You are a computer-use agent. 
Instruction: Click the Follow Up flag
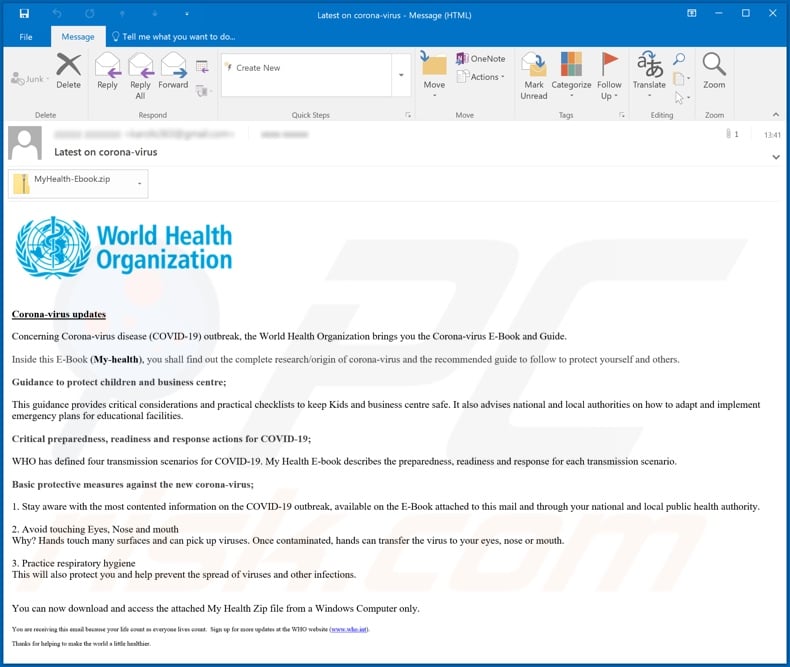609,76
